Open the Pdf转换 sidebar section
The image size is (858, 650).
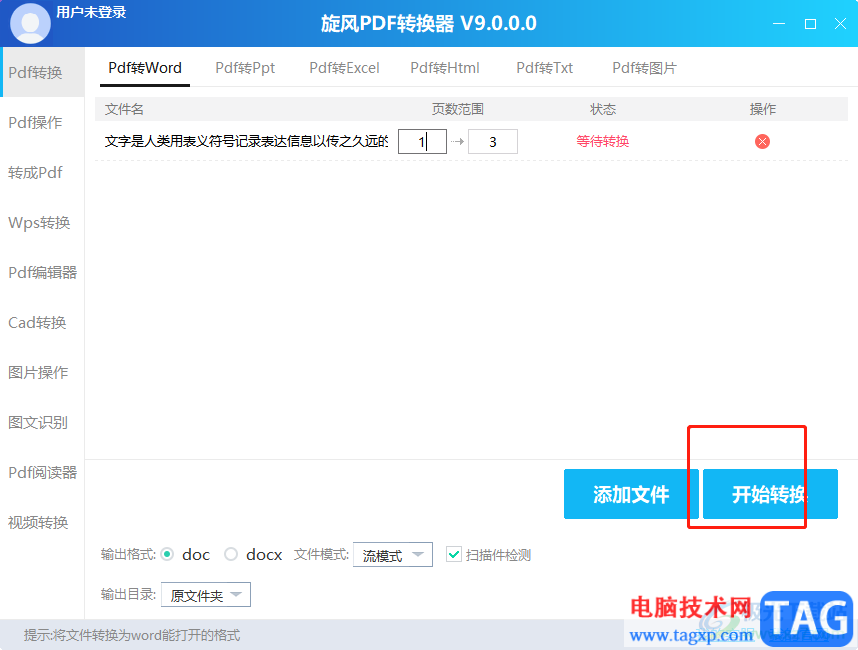(42, 72)
